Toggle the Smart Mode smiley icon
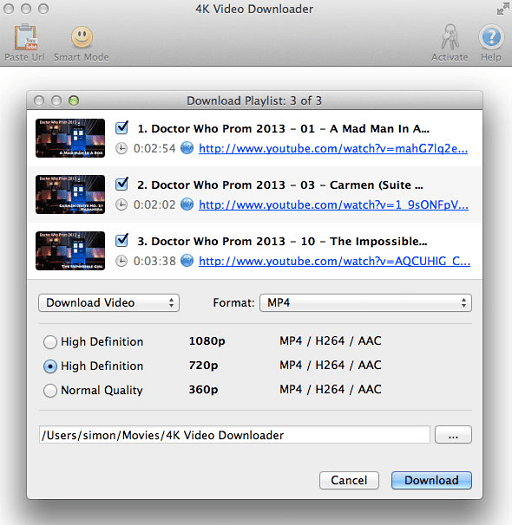This screenshot has height=525, width=512. tap(81, 36)
